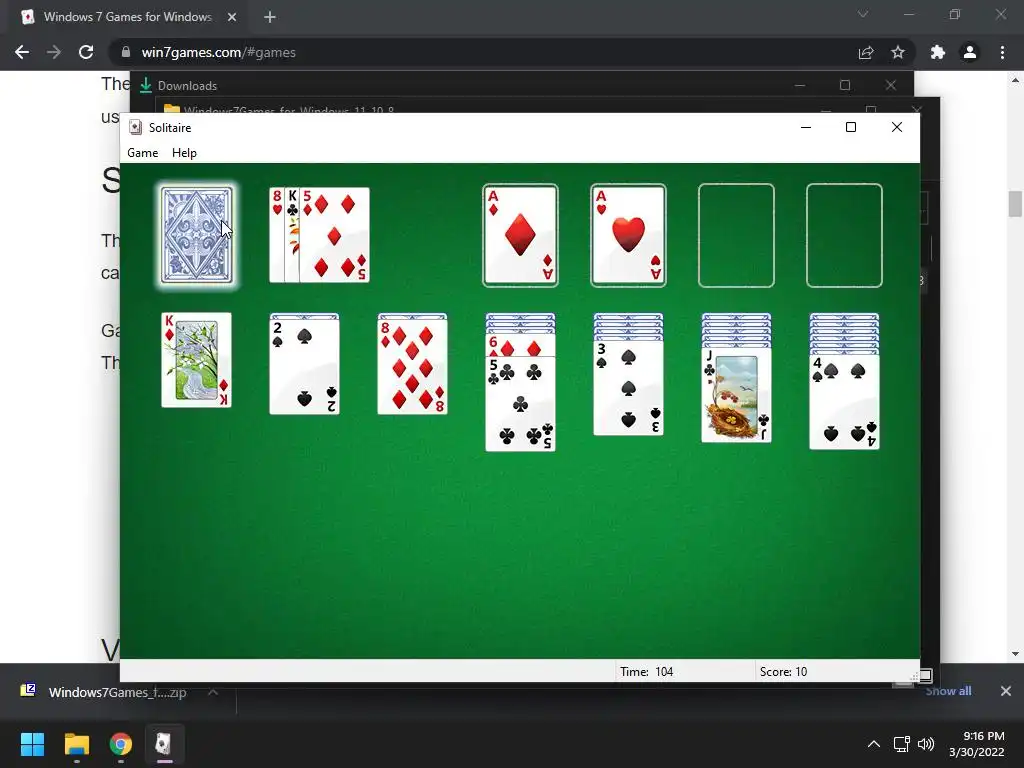Select the 4 of spades card
This screenshot has height=768, width=1024.
(x=844, y=402)
